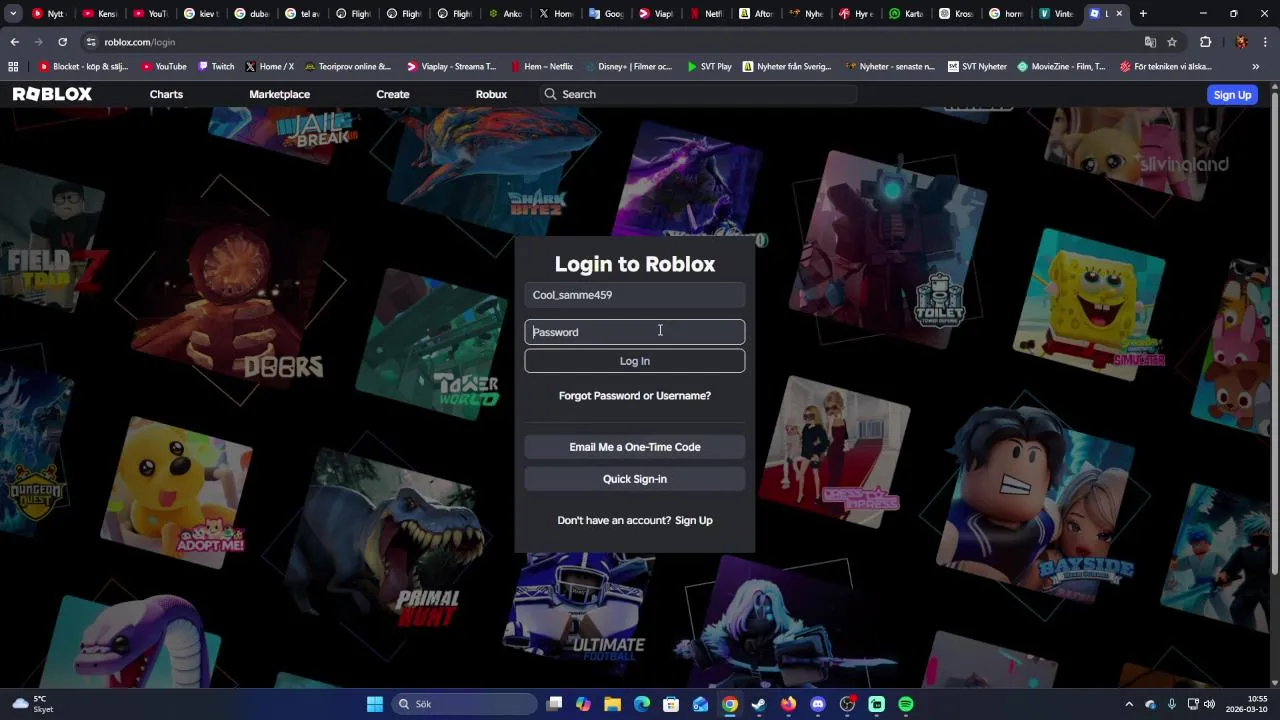Open the Blocket bookmark
The width and height of the screenshot is (1280, 720).
pos(85,67)
